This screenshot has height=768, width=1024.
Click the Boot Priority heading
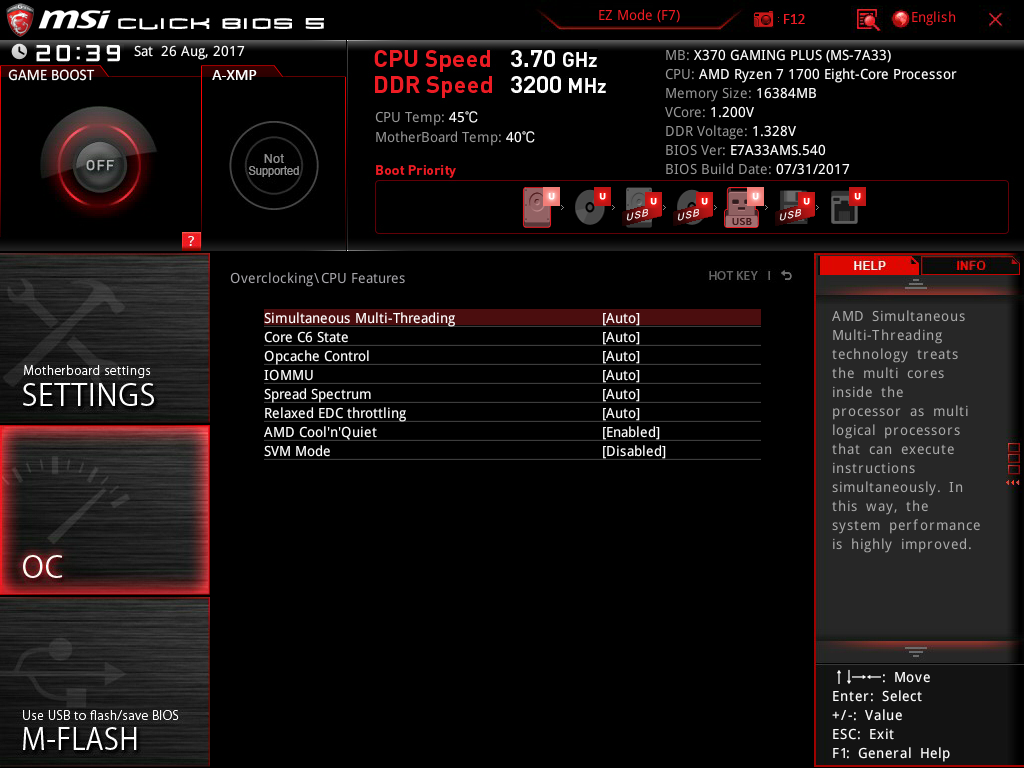(x=415, y=170)
